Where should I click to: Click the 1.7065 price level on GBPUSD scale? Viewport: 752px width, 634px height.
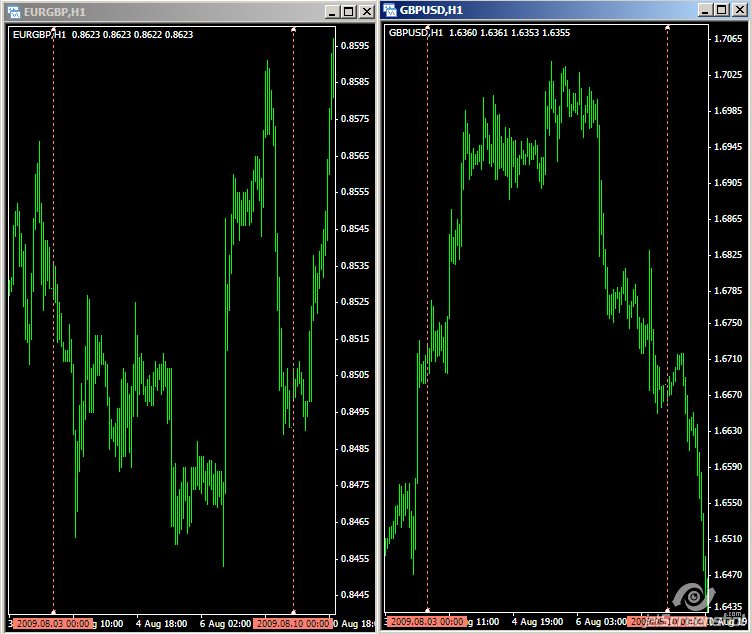pyautogui.click(x=728, y=39)
